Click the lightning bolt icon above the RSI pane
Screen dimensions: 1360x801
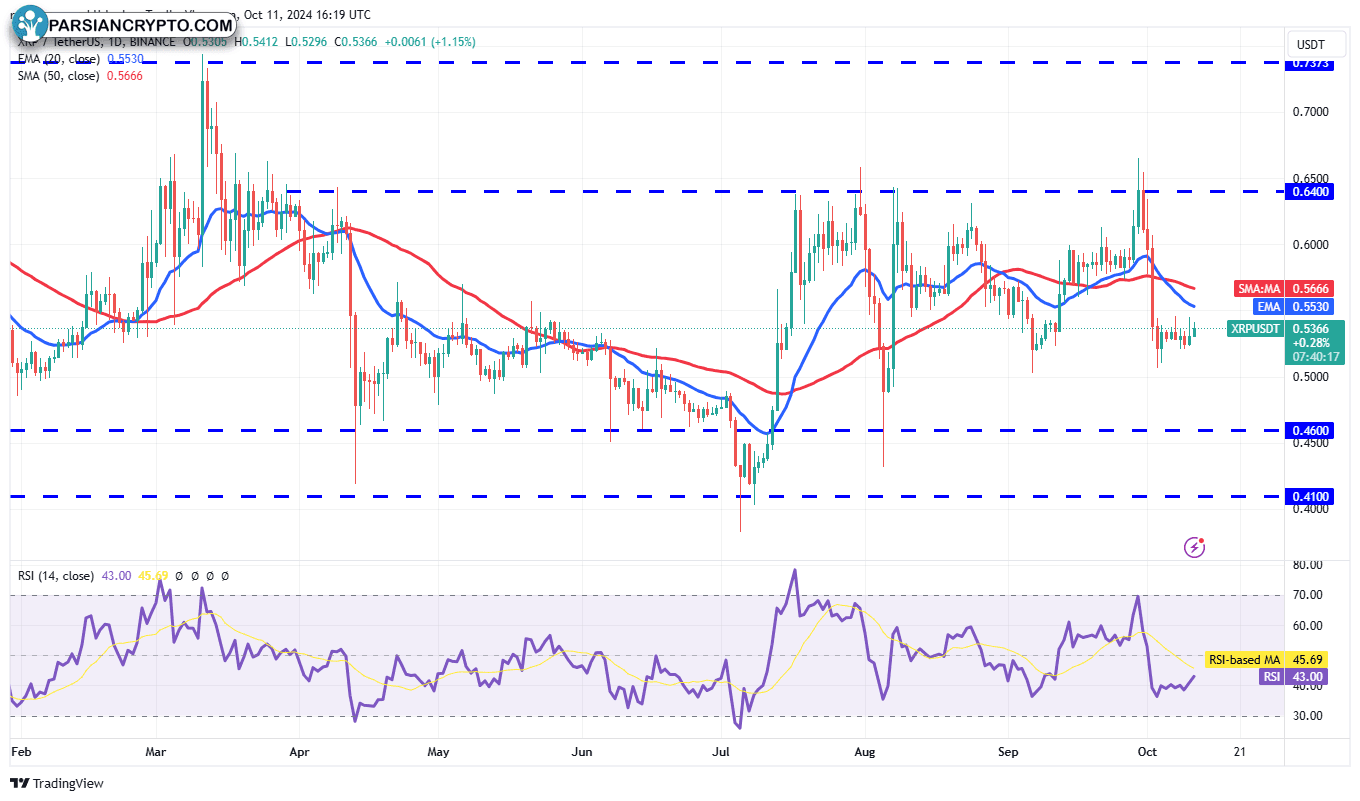(x=1194, y=547)
